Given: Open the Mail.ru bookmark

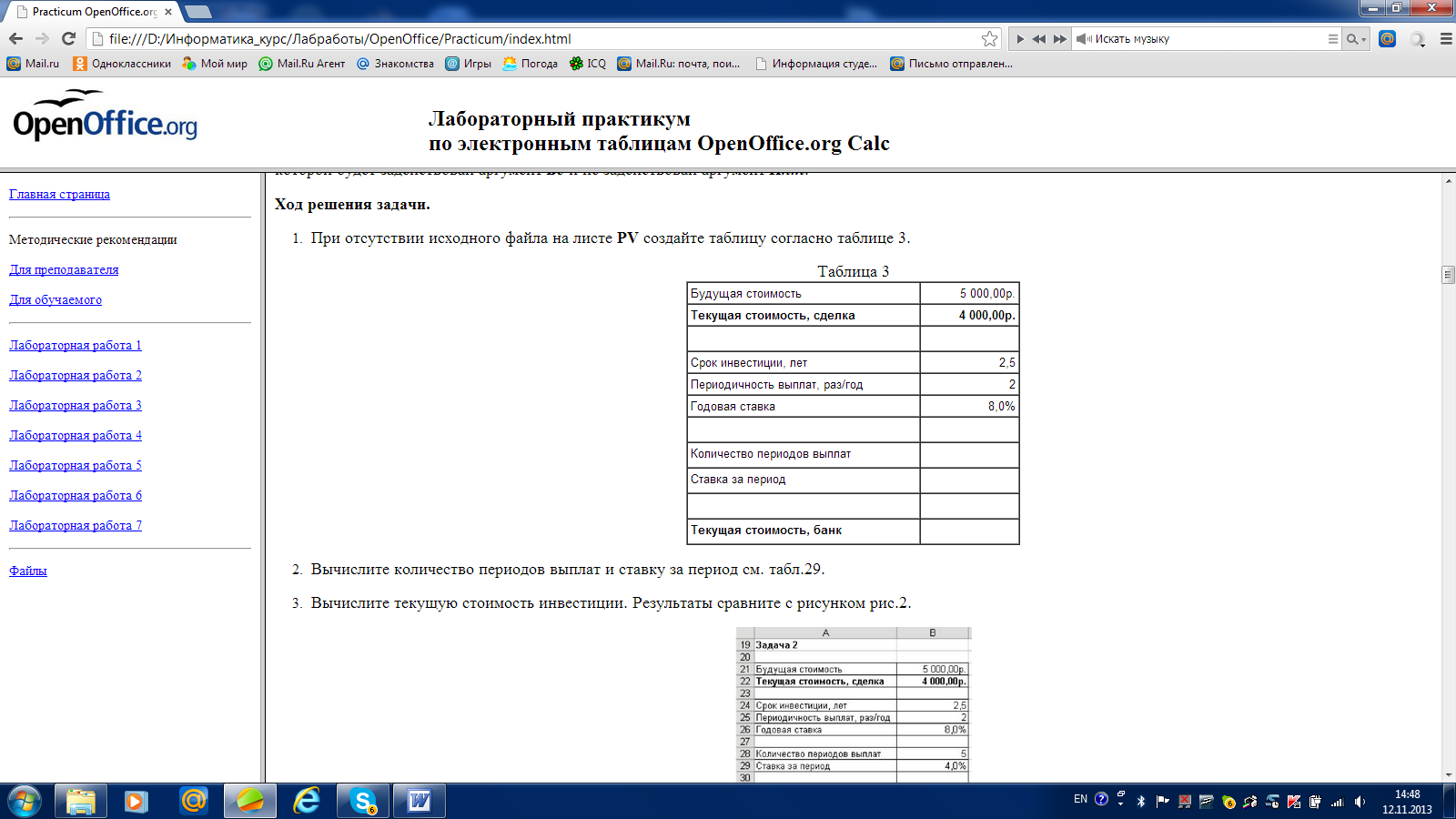Looking at the screenshot, I should tap(33, 64).
